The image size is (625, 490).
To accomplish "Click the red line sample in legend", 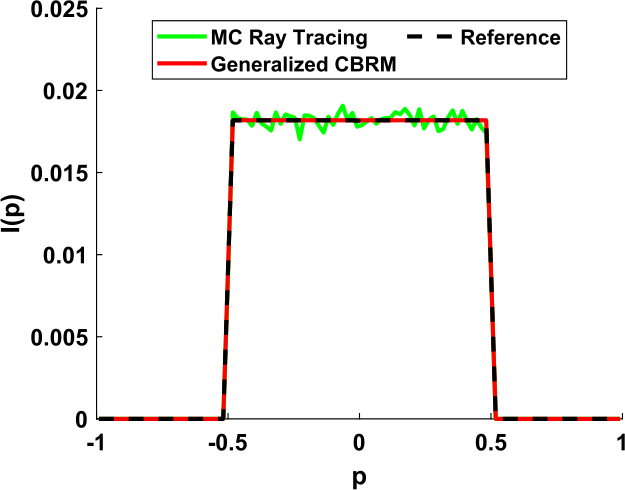I will pos(182,64).
